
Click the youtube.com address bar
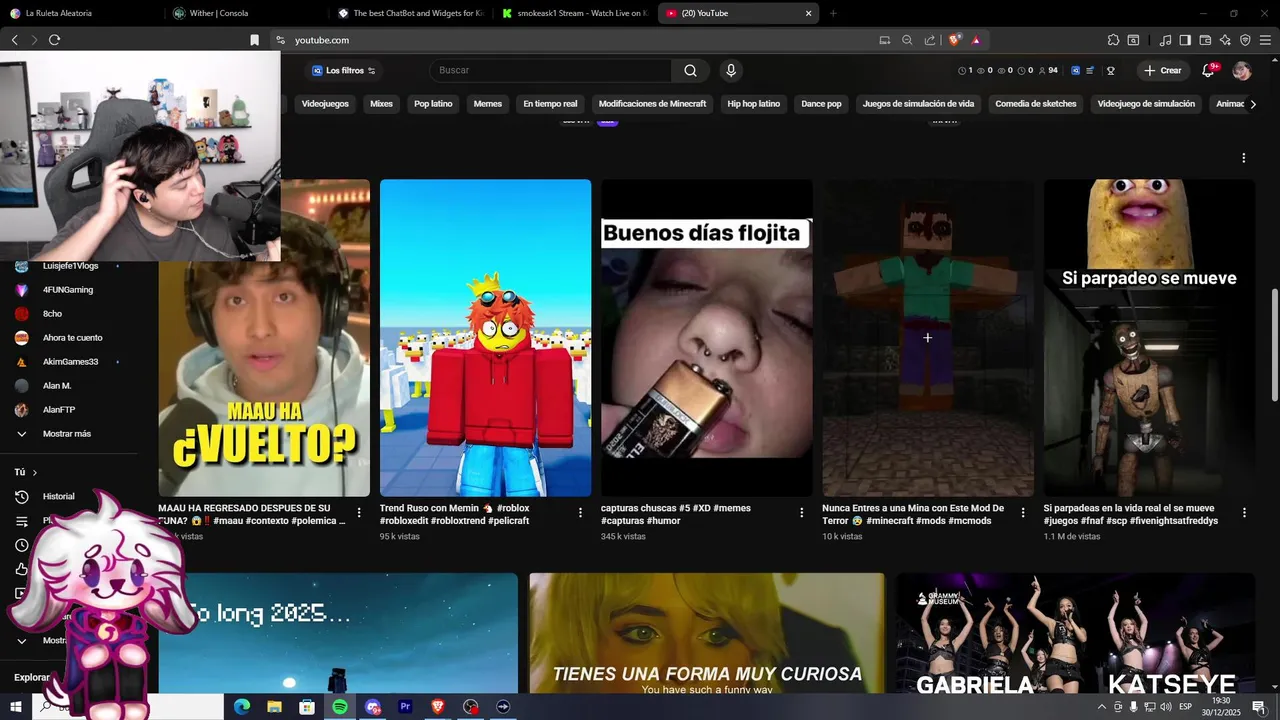point(570,40)
